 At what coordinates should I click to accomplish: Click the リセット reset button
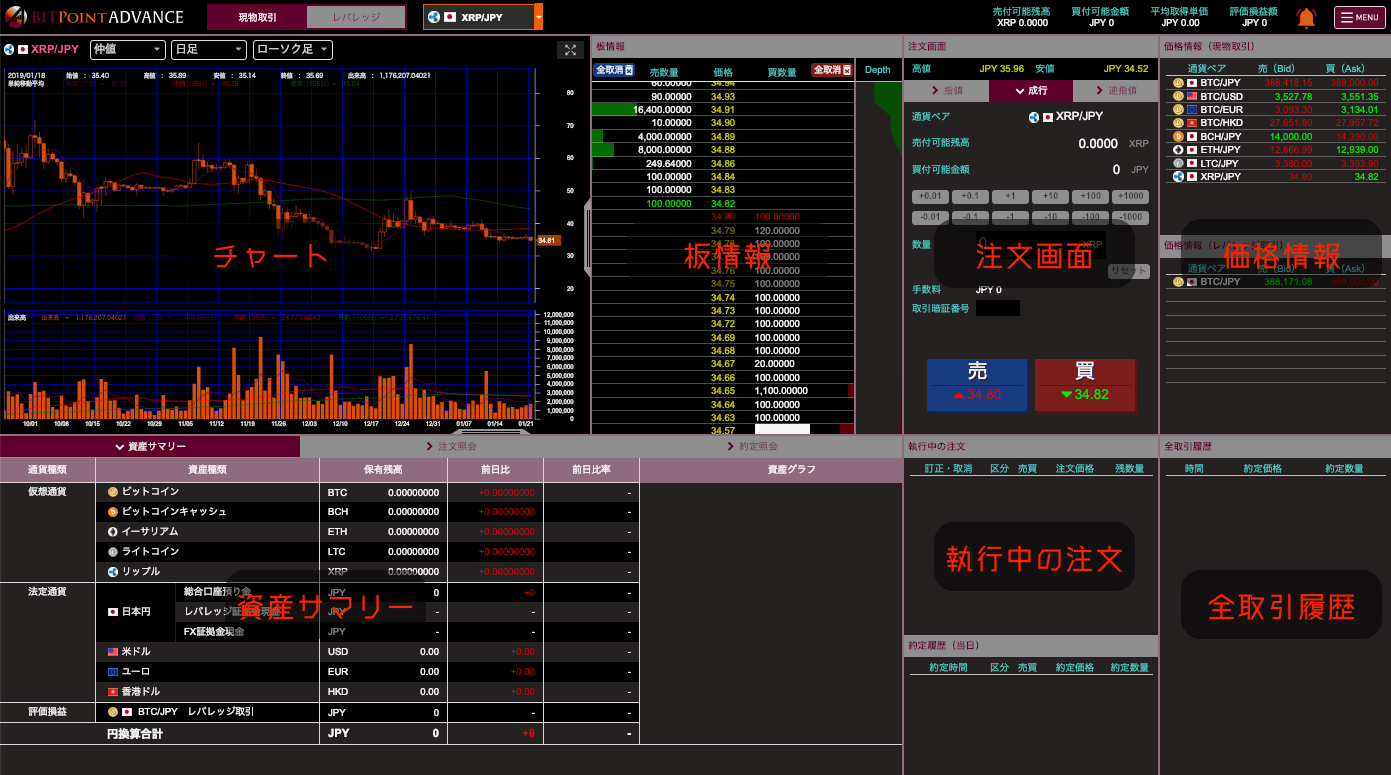pos(1128,271)
